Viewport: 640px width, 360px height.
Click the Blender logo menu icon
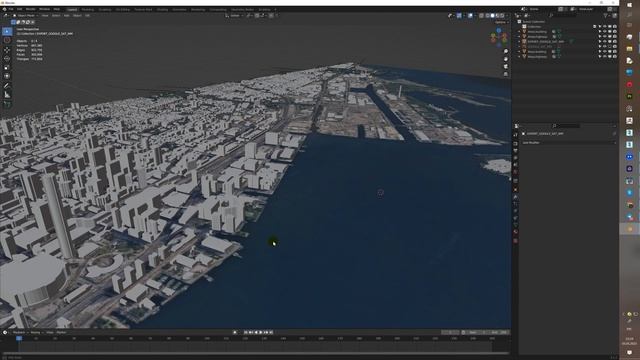pyautogui.click(x=4, y=9)
